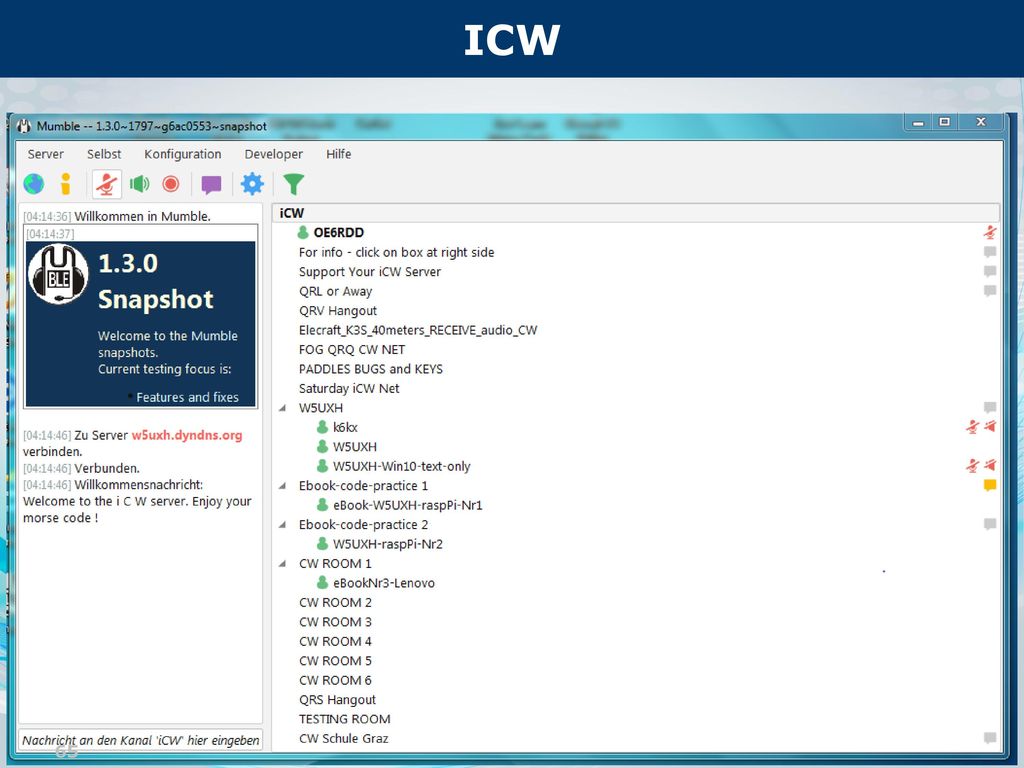Open the Hilfe menu
The width and height of the screenshot is (1024, 768).
tap(338, 154)
